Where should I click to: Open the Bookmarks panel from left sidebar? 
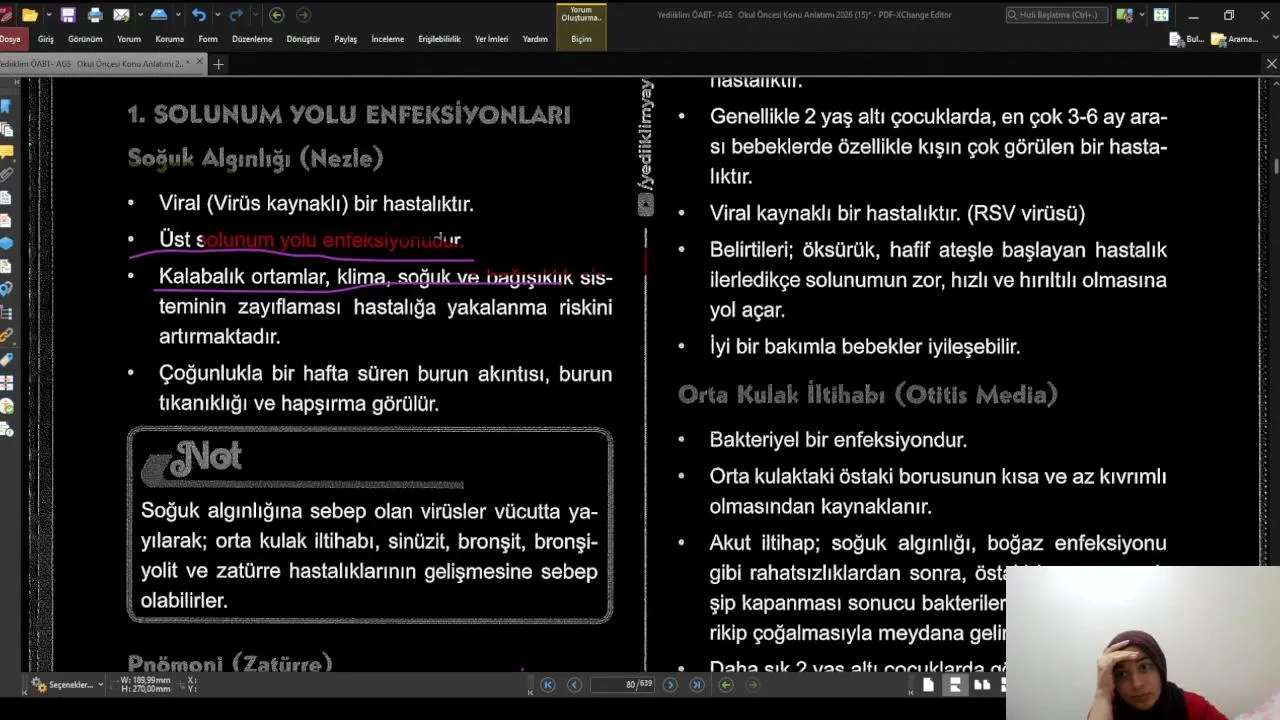[x=7, y=106]
